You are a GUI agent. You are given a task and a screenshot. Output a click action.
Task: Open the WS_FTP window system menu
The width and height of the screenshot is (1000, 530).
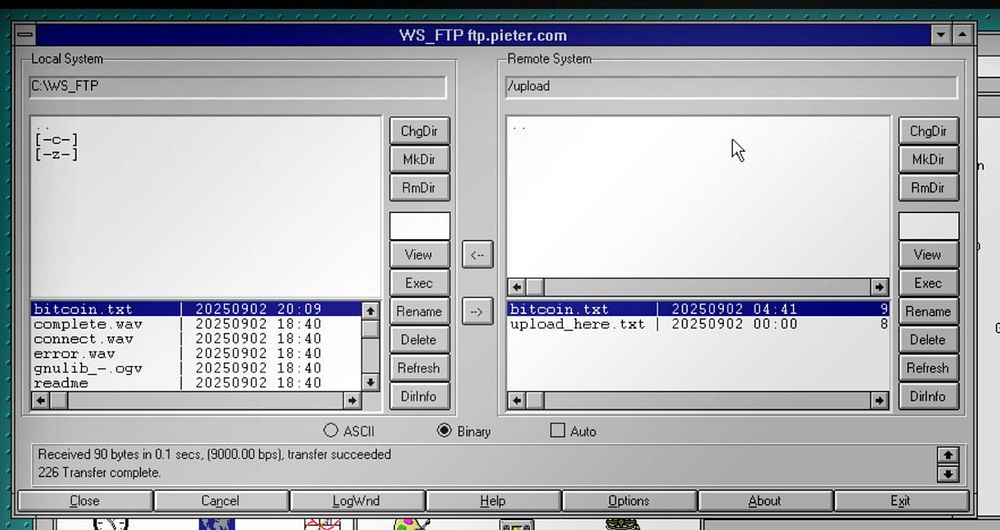click(x=26, y=34)
